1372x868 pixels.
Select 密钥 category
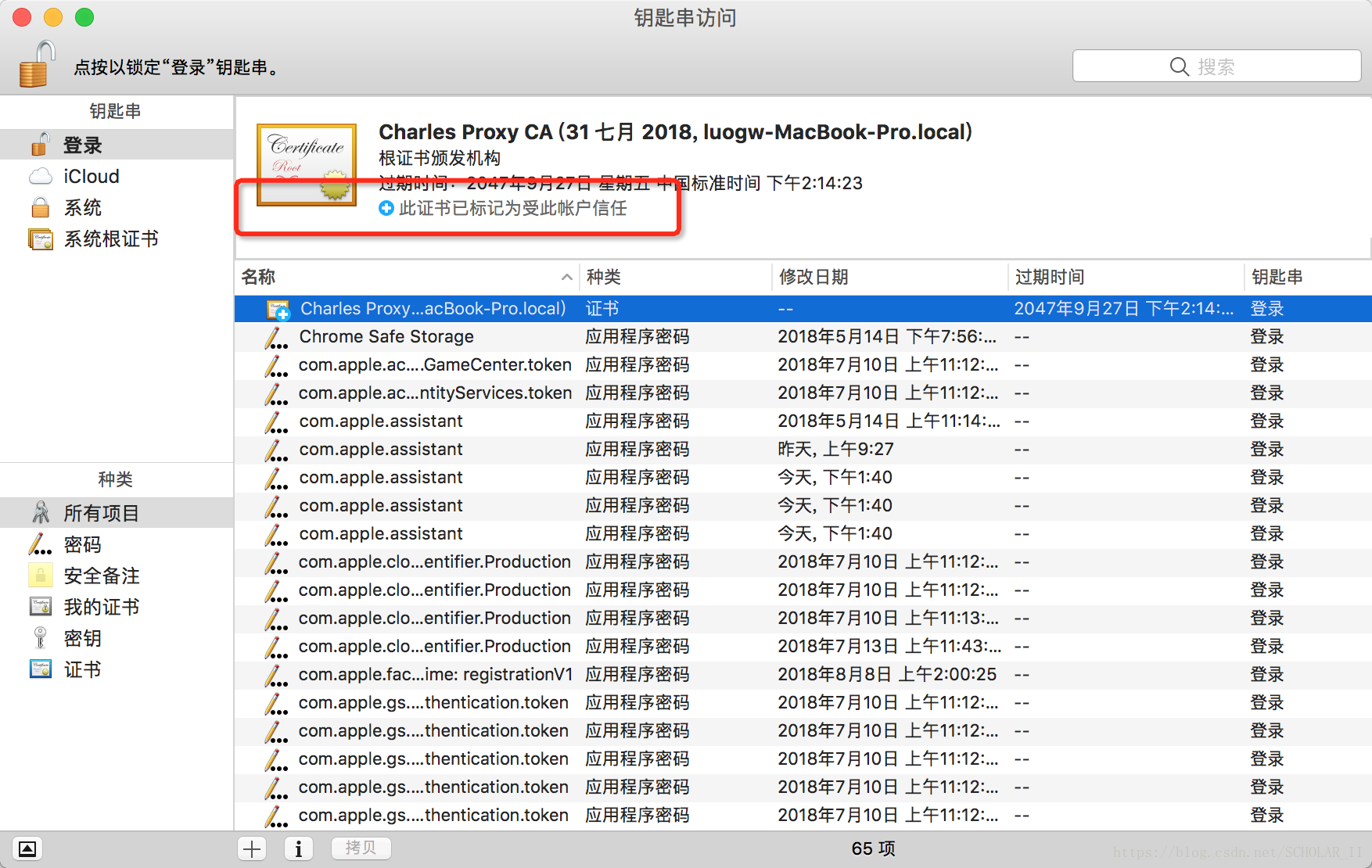117,638
